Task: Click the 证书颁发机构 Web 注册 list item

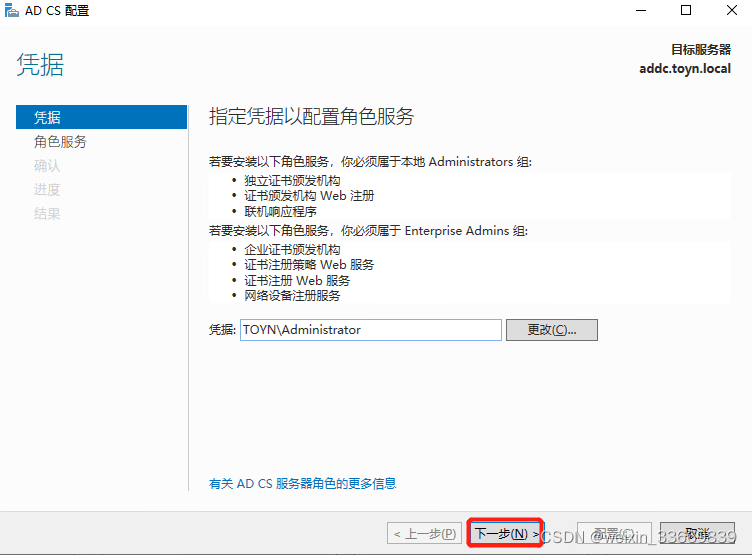Action: tap(309, 196)
